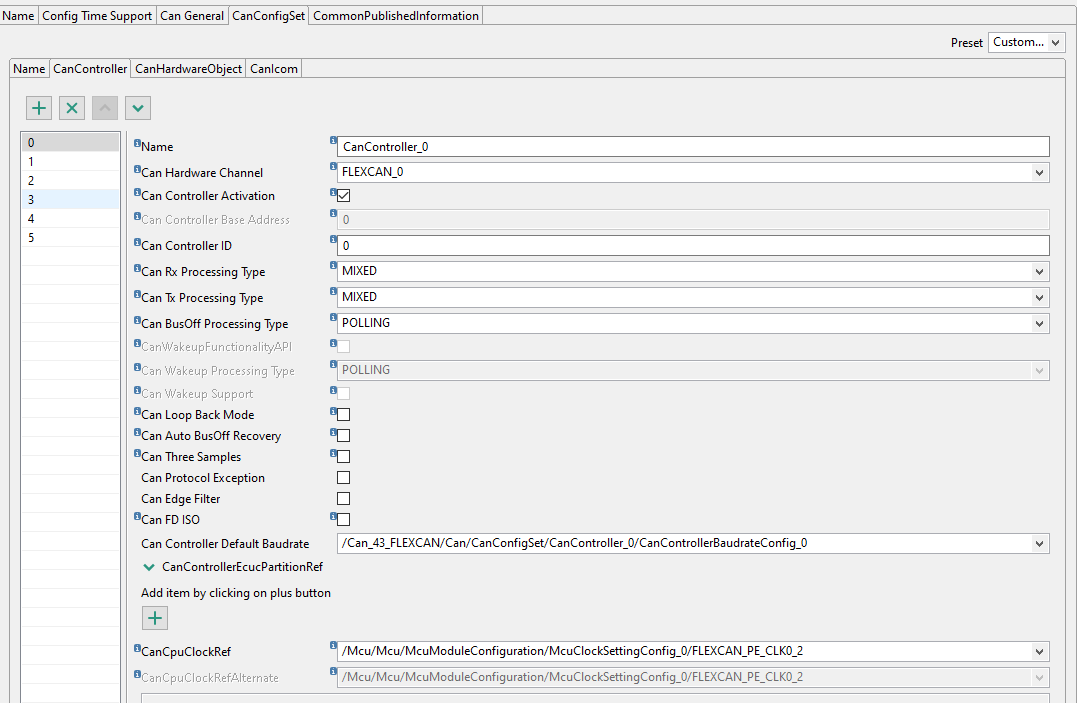Click the add controller plus icon
1077x703 pixels.
click(38, 107)
